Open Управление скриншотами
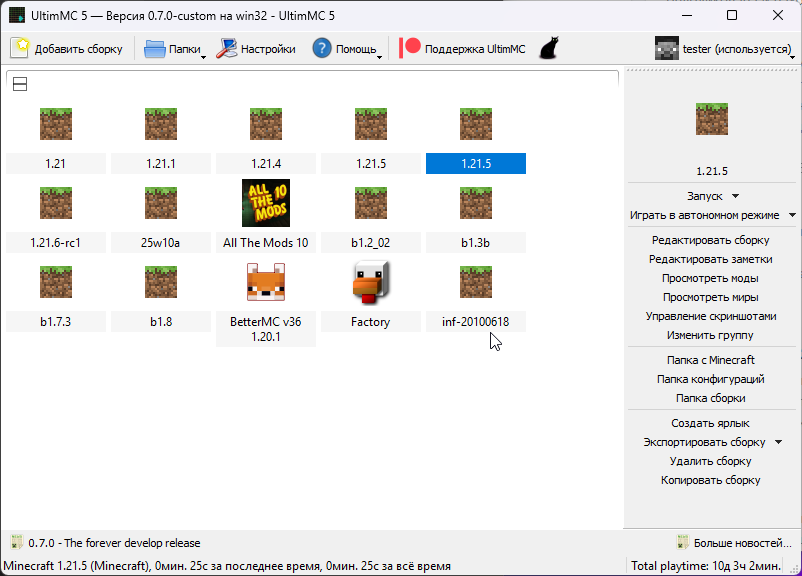The image size is (802, 576). click(710, 316)
